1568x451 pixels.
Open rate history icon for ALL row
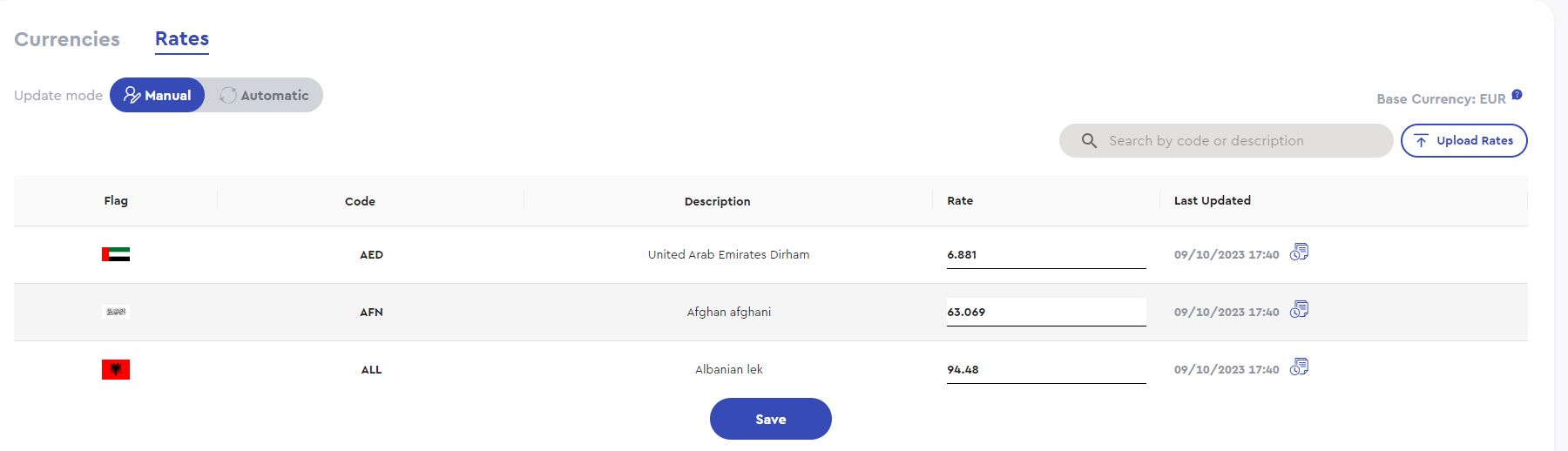(1299, 367)
